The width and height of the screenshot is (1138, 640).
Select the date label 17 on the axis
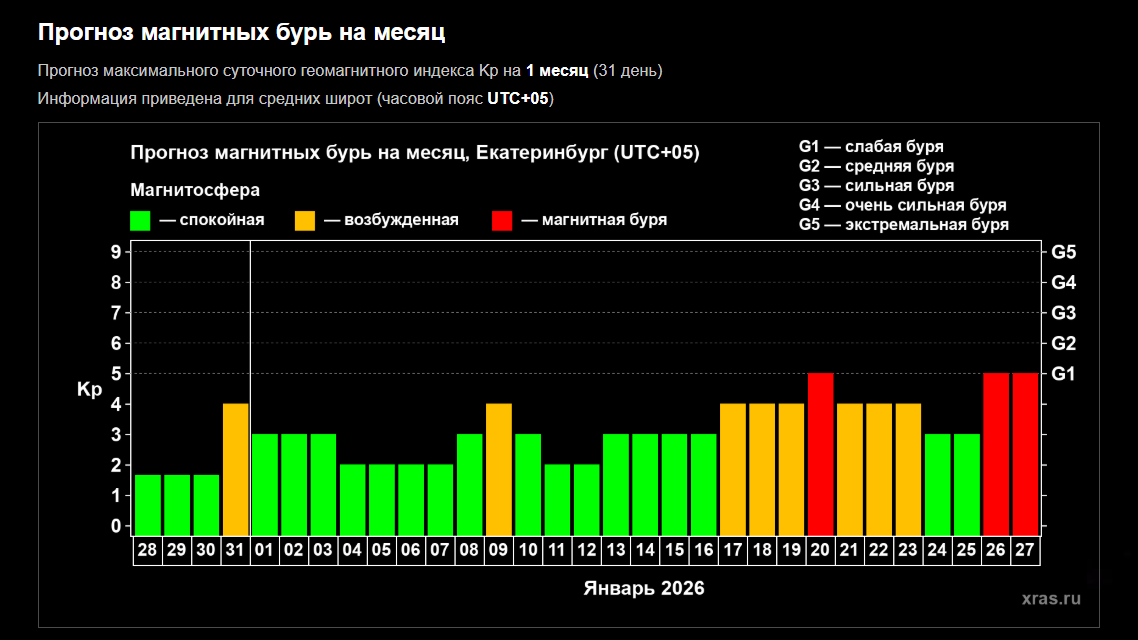[733, 551]
